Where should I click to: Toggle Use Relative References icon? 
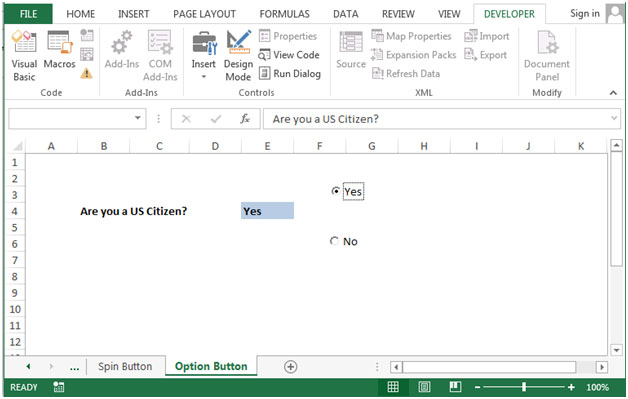(x=87, y=54)
